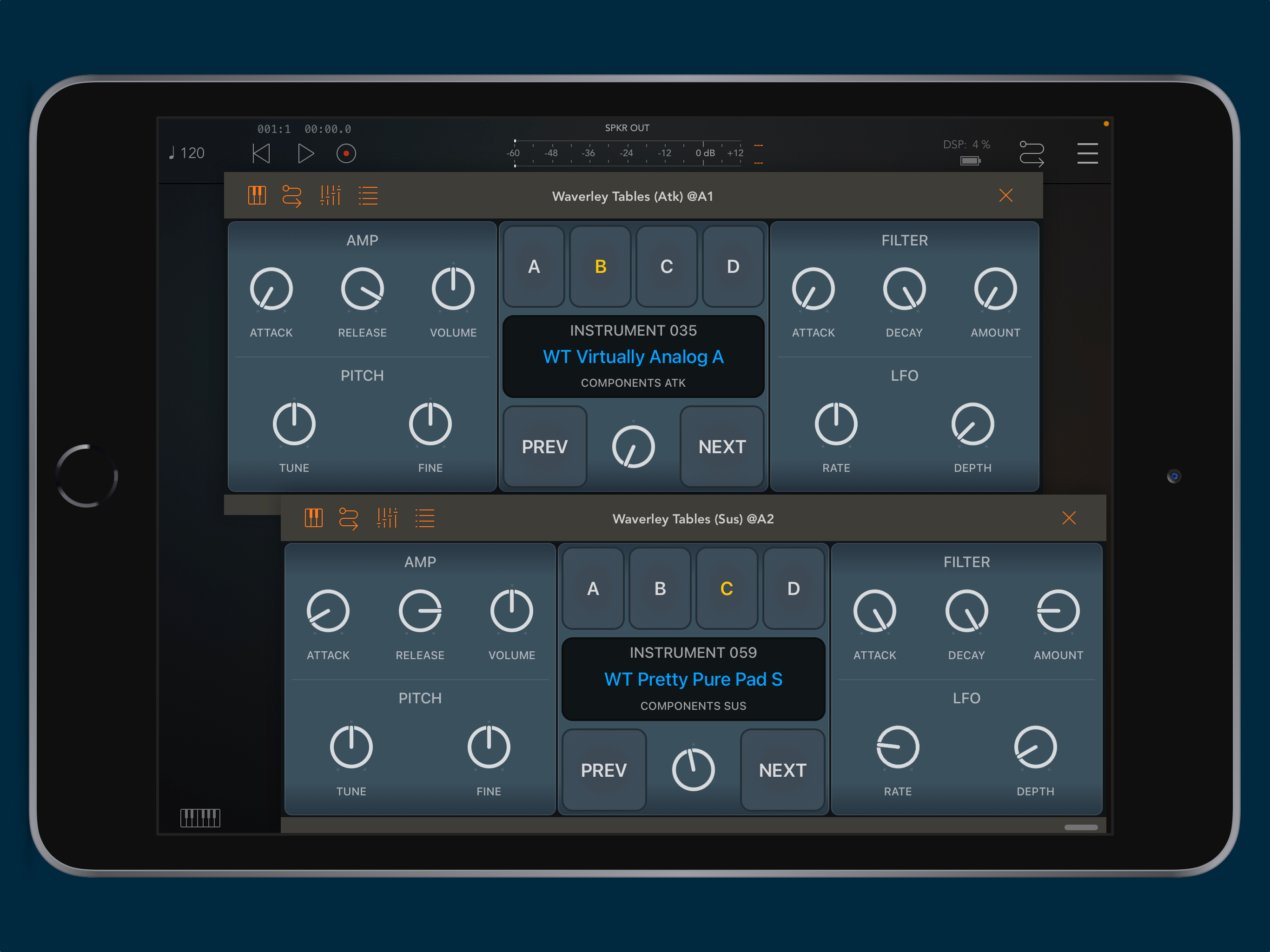Open WT Virtually Analog A instrument display

[x=633, y=357]
